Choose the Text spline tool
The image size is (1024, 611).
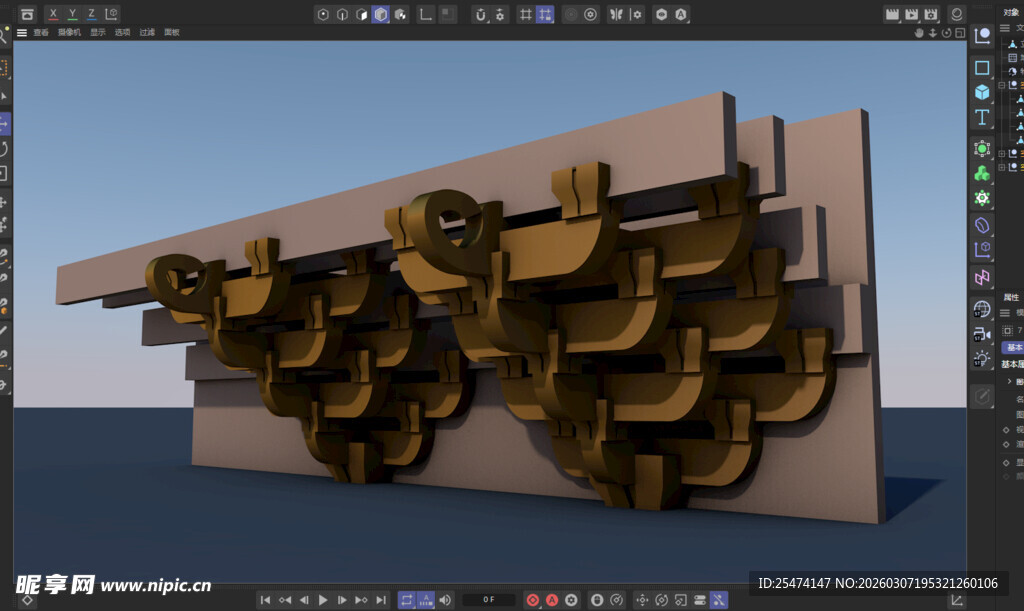[982, 117]
